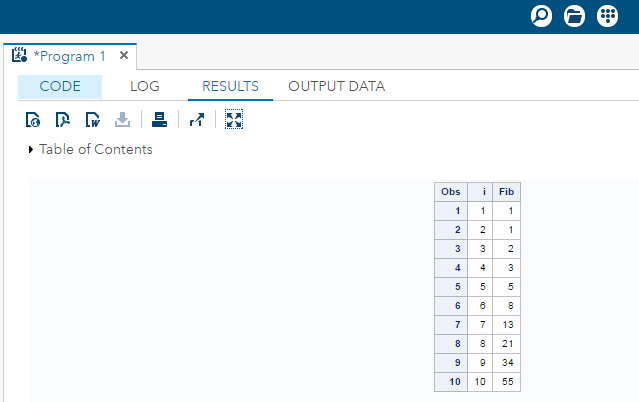639x402 pixels.
Task: Download results as PDF file icon
Action: click(x=63, y=120)
